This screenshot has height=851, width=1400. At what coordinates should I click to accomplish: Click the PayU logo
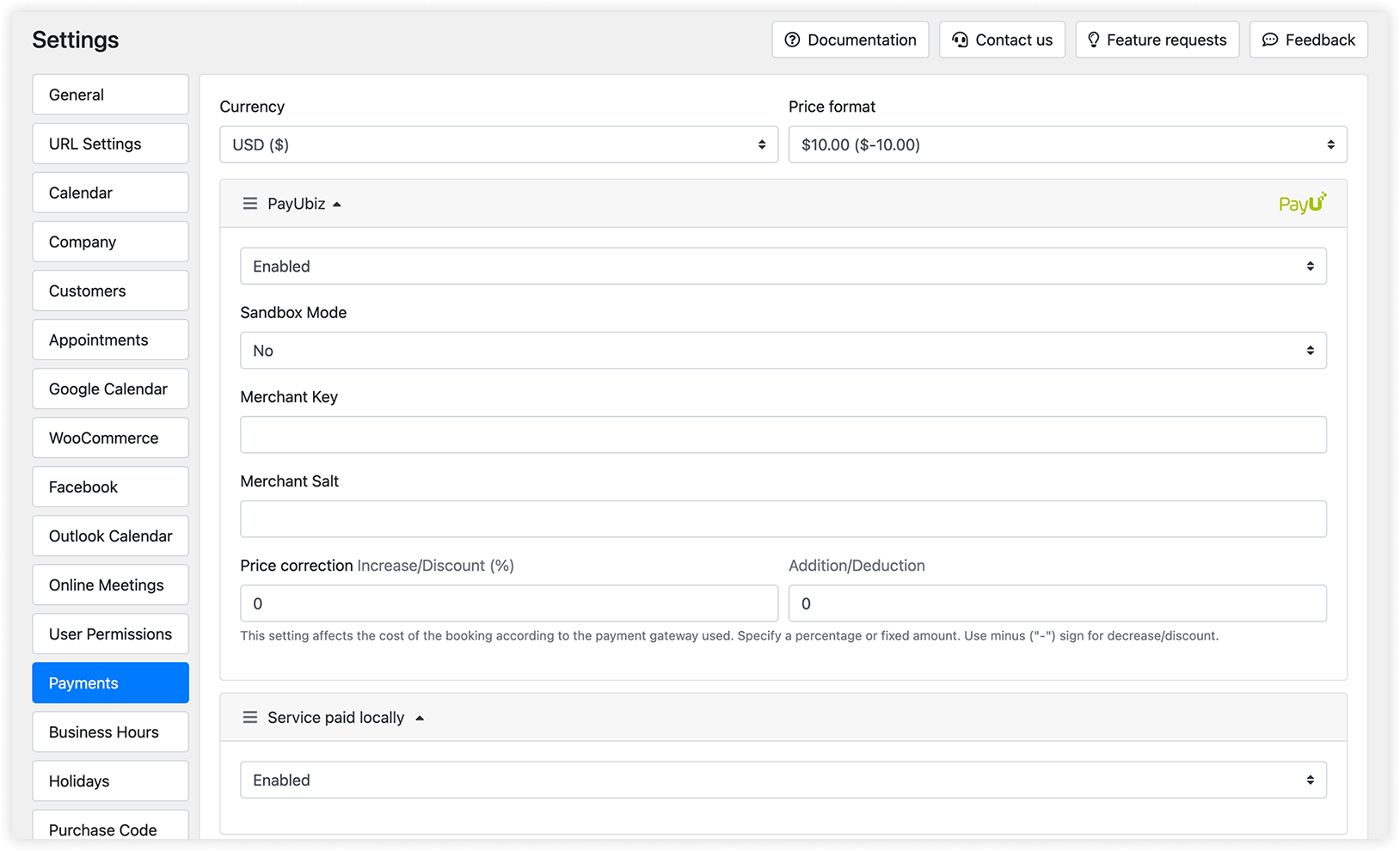click(1302, 203)
